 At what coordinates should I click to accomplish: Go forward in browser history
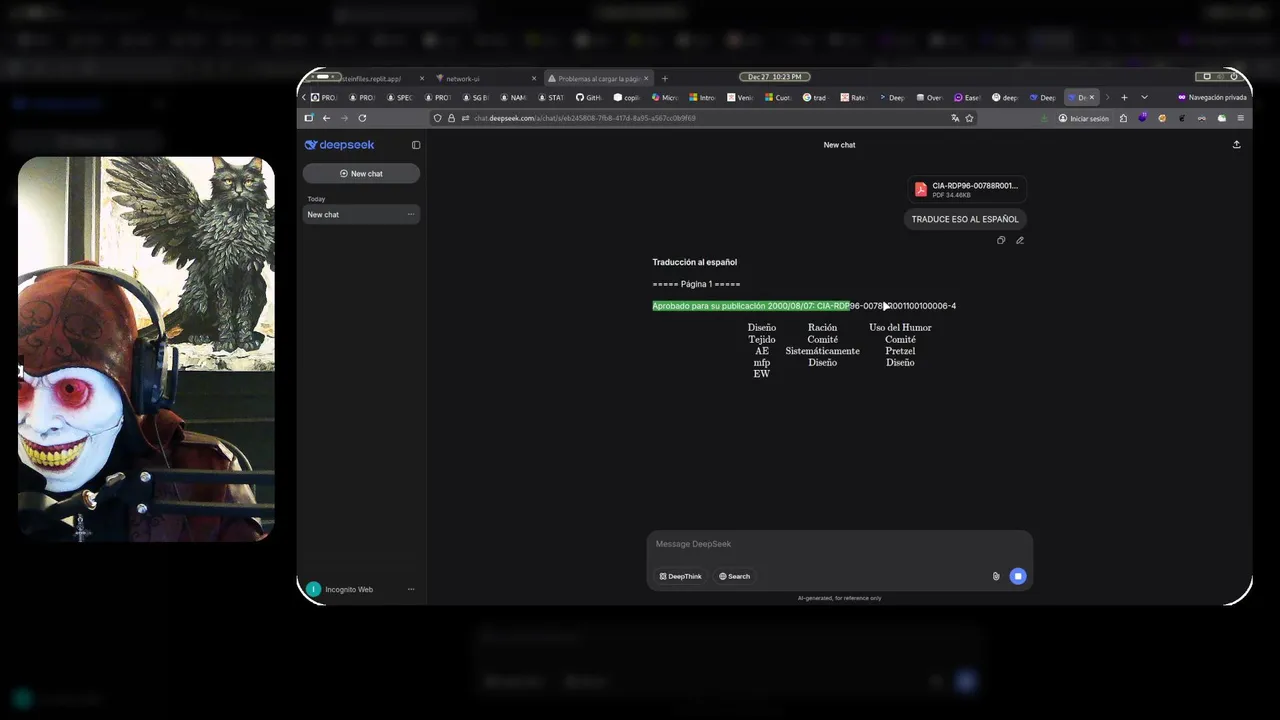tap(344, 118)
